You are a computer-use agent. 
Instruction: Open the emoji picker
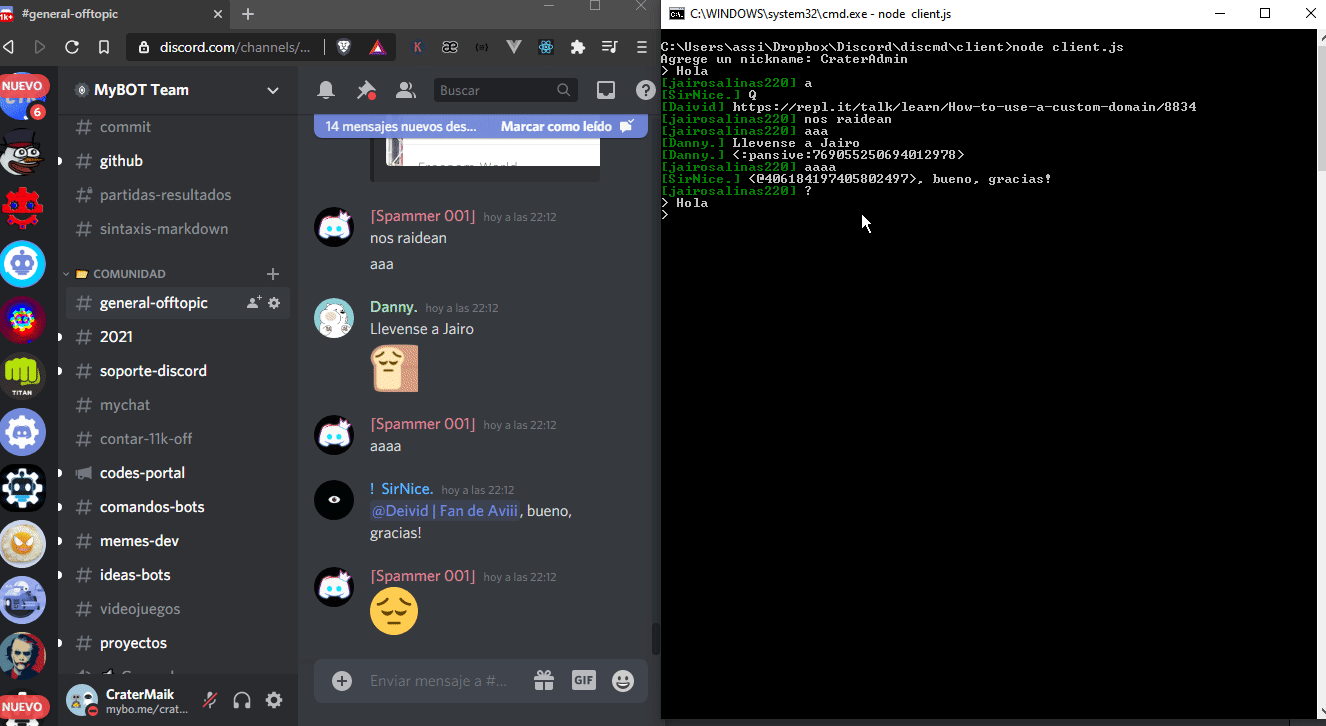tap(623, 681)
